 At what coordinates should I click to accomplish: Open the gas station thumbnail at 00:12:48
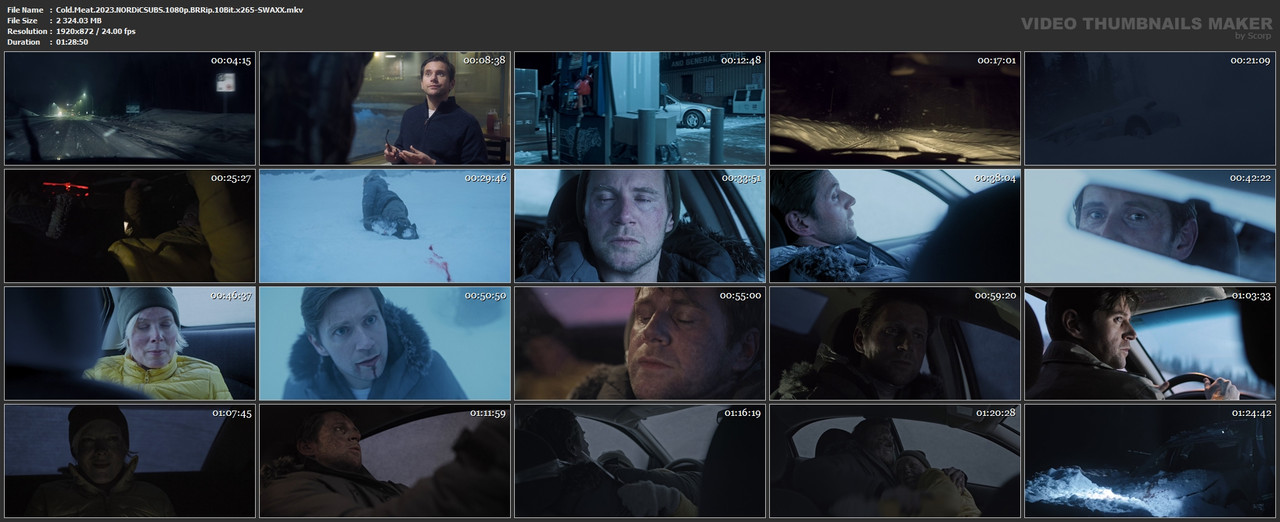pos(640,109)
